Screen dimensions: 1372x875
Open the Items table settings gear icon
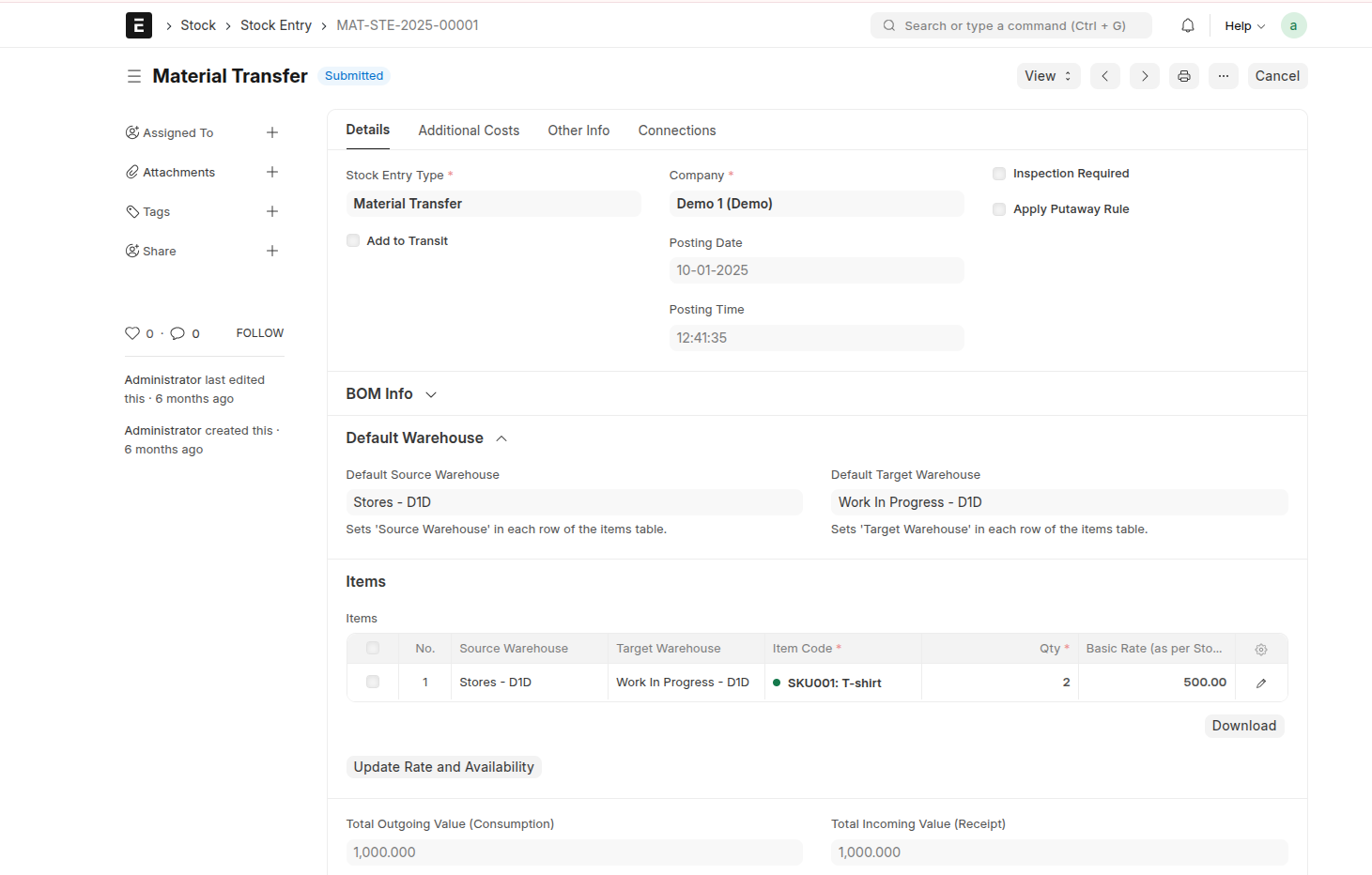(1260, 648)
